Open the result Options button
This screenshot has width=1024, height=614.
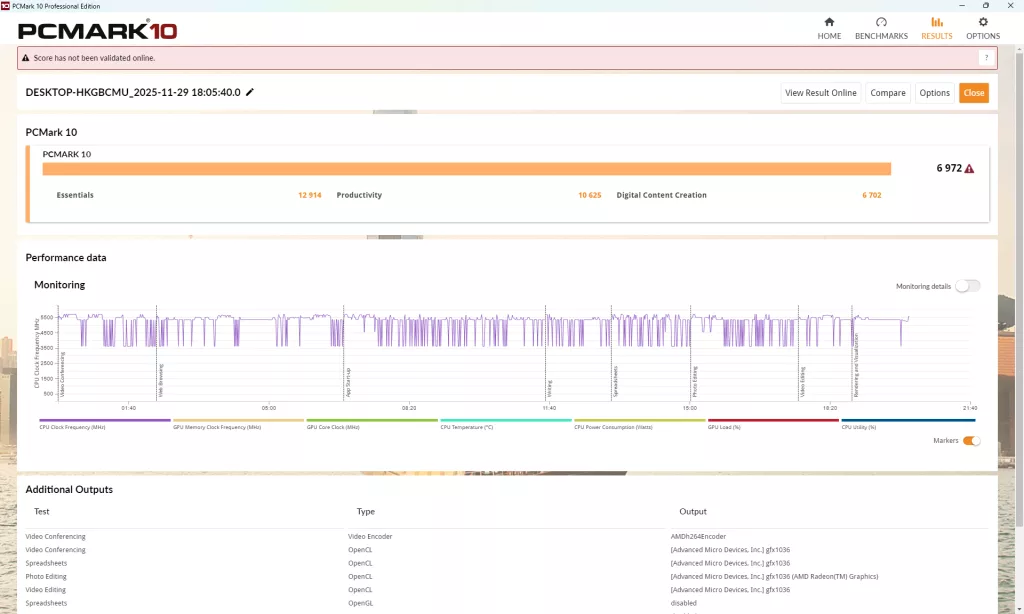click(934, 93)
